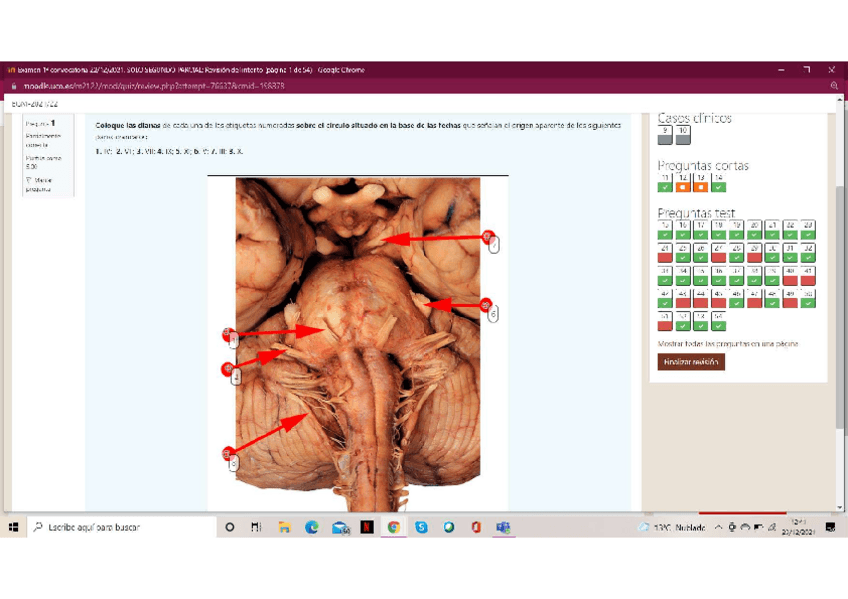
Task: Click 'Mostrar todas las preguntas en una página' link
Action: [x=728, y=344]
